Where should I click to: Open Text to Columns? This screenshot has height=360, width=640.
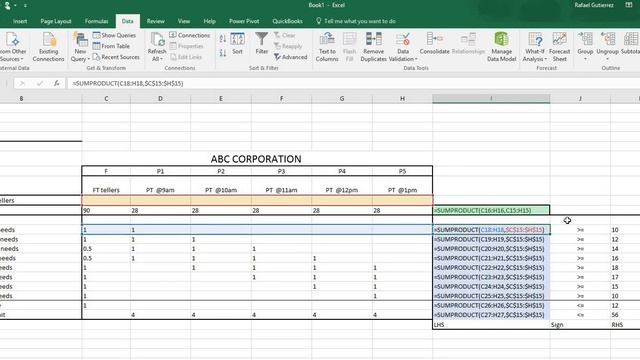click(327, 47)
